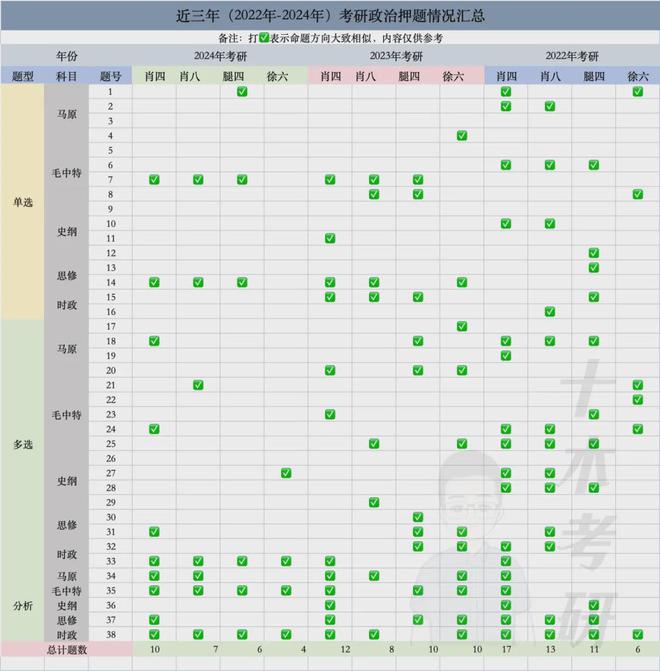Select the total value 13 in the bottom row
This screenshot has height=671, width=660.
pos(550,650)
